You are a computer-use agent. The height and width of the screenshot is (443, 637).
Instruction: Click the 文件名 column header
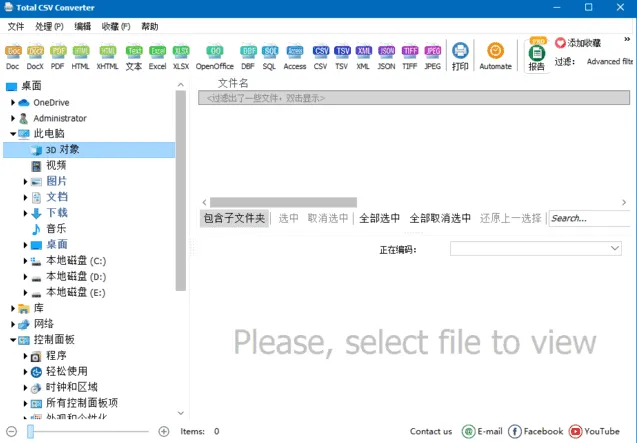(233, 83)
